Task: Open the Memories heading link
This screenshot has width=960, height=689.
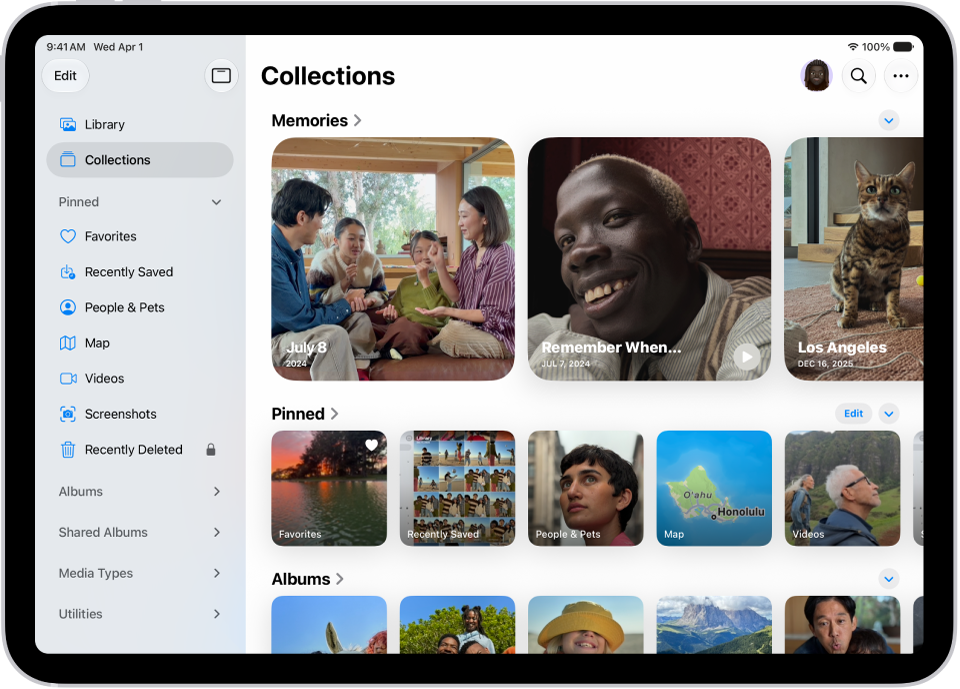Action: pyautogui.click(x=317, y=121)
